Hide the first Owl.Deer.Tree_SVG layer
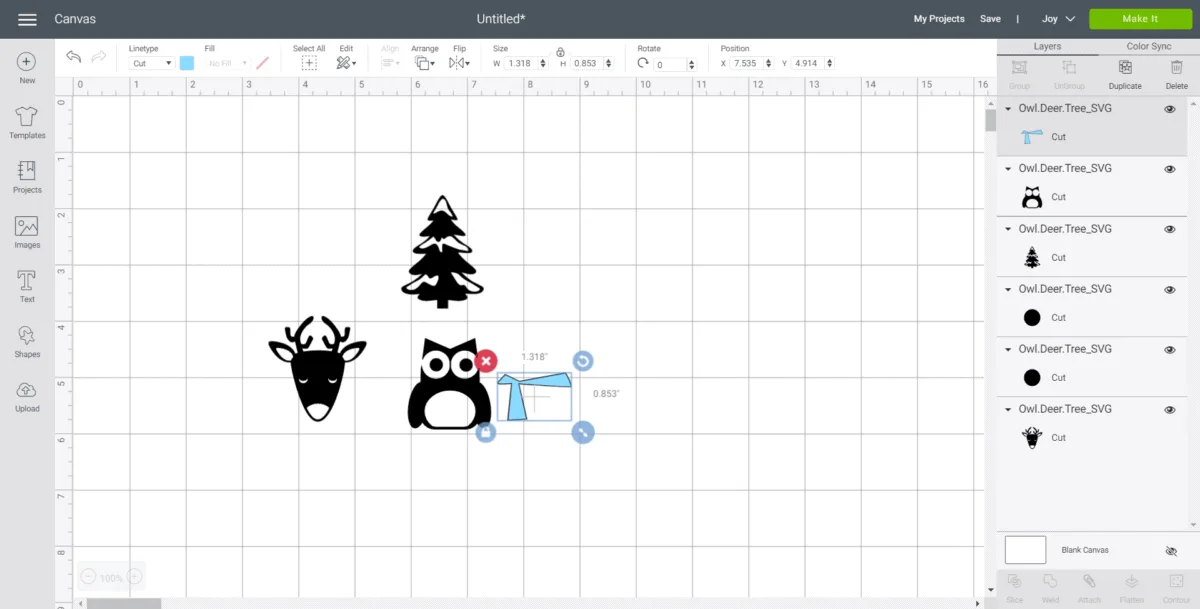Image resolution: width=1200 pixels, height=609 pixels. point(1169,109)
